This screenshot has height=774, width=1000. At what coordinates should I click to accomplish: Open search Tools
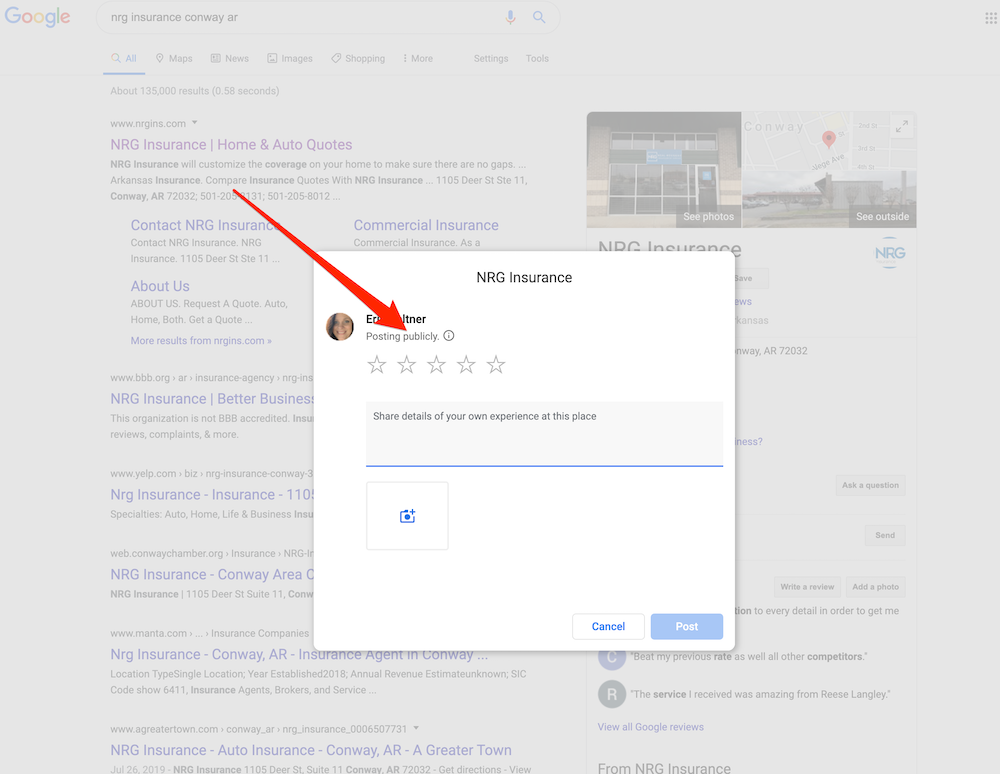point(537,59)
